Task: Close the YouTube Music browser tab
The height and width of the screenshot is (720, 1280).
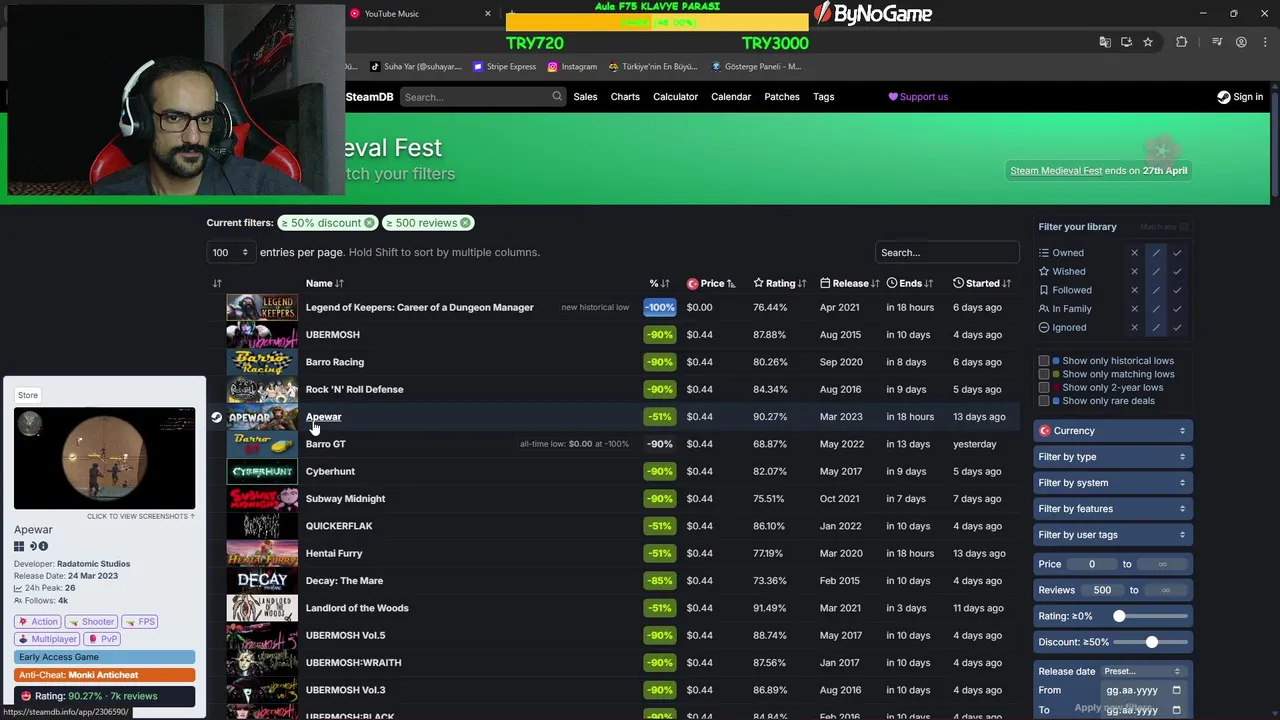Action: pos(488,14)
